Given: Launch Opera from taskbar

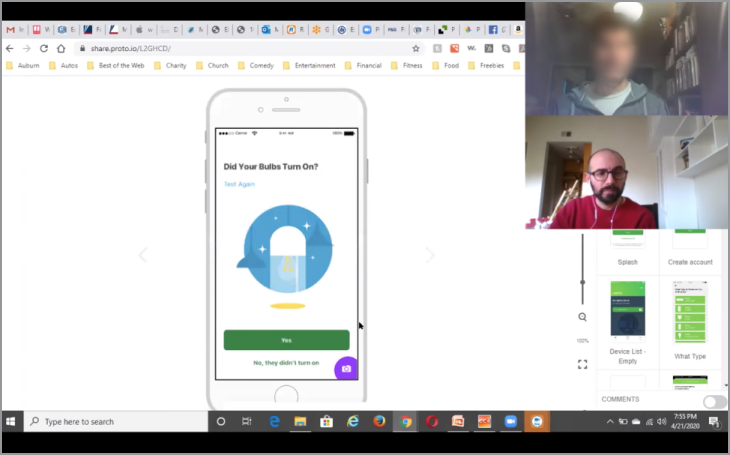Looking at the screenshot, I should coord(432,421).
